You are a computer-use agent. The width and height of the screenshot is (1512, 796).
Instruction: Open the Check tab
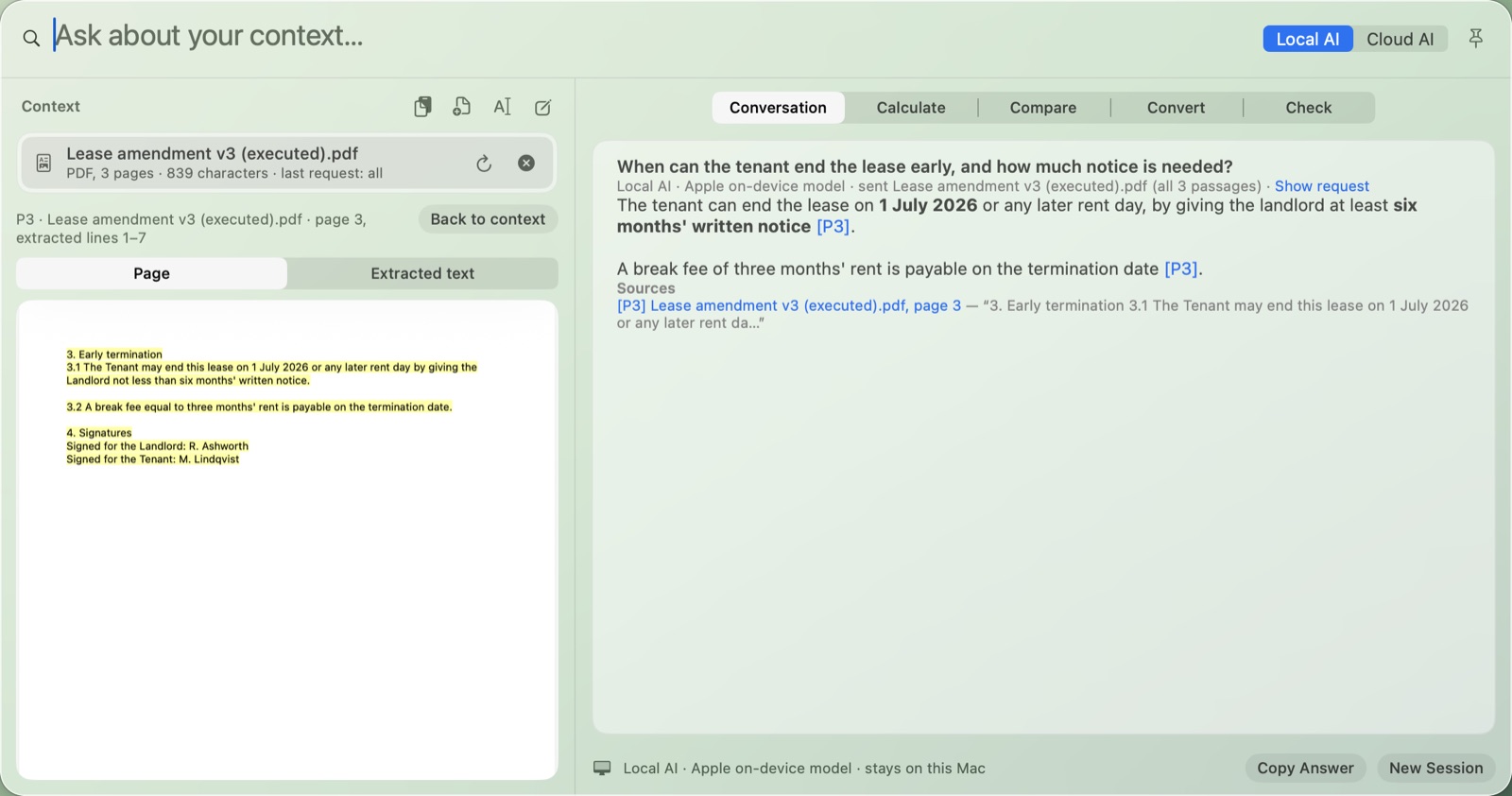(1309, 108)
